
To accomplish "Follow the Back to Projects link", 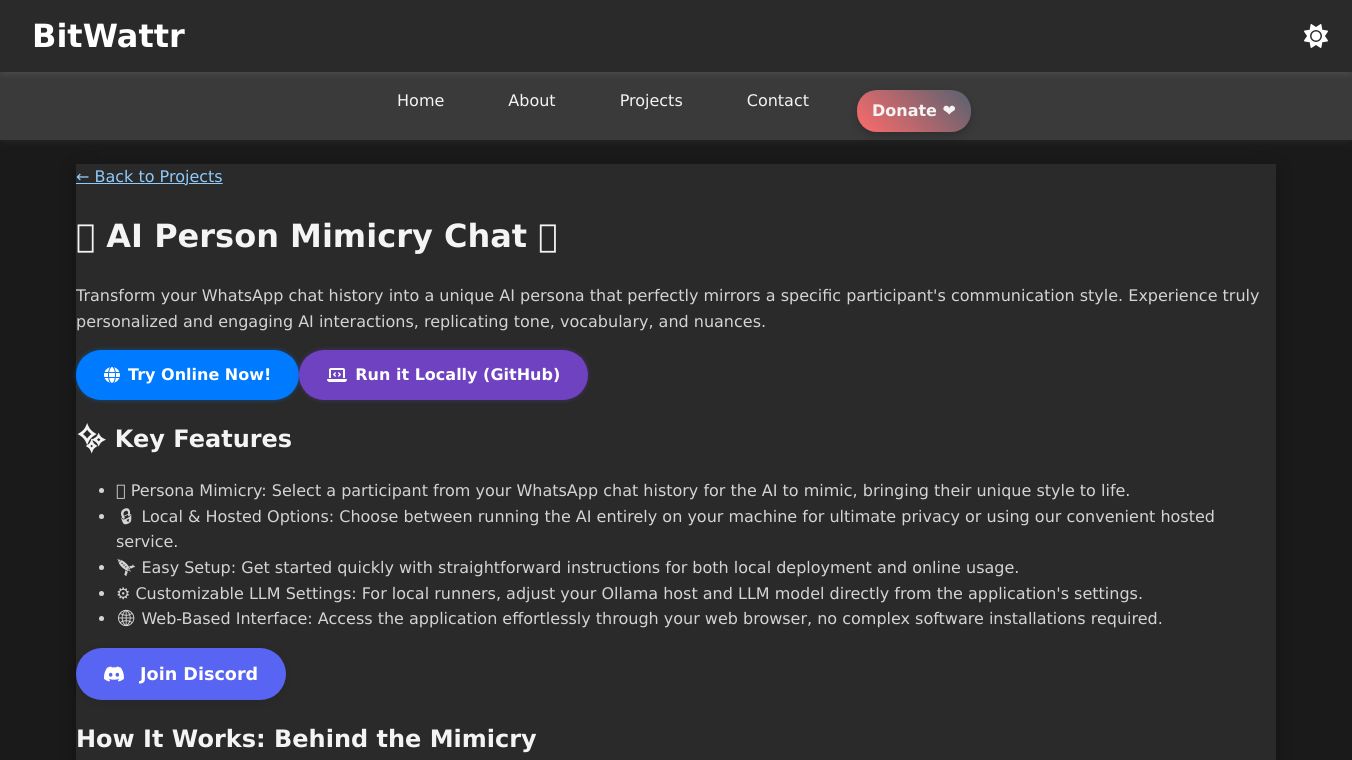I will click(x=149, y=176).
